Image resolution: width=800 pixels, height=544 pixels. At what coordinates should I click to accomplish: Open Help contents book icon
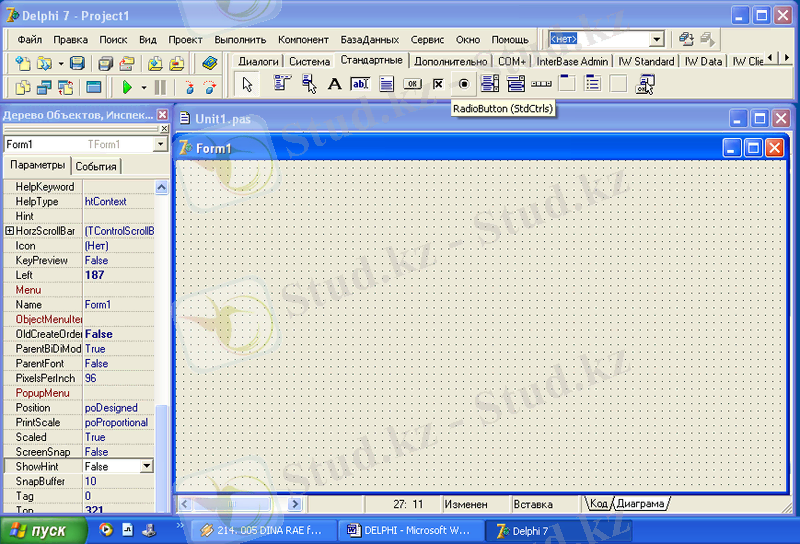click(209, 63)
